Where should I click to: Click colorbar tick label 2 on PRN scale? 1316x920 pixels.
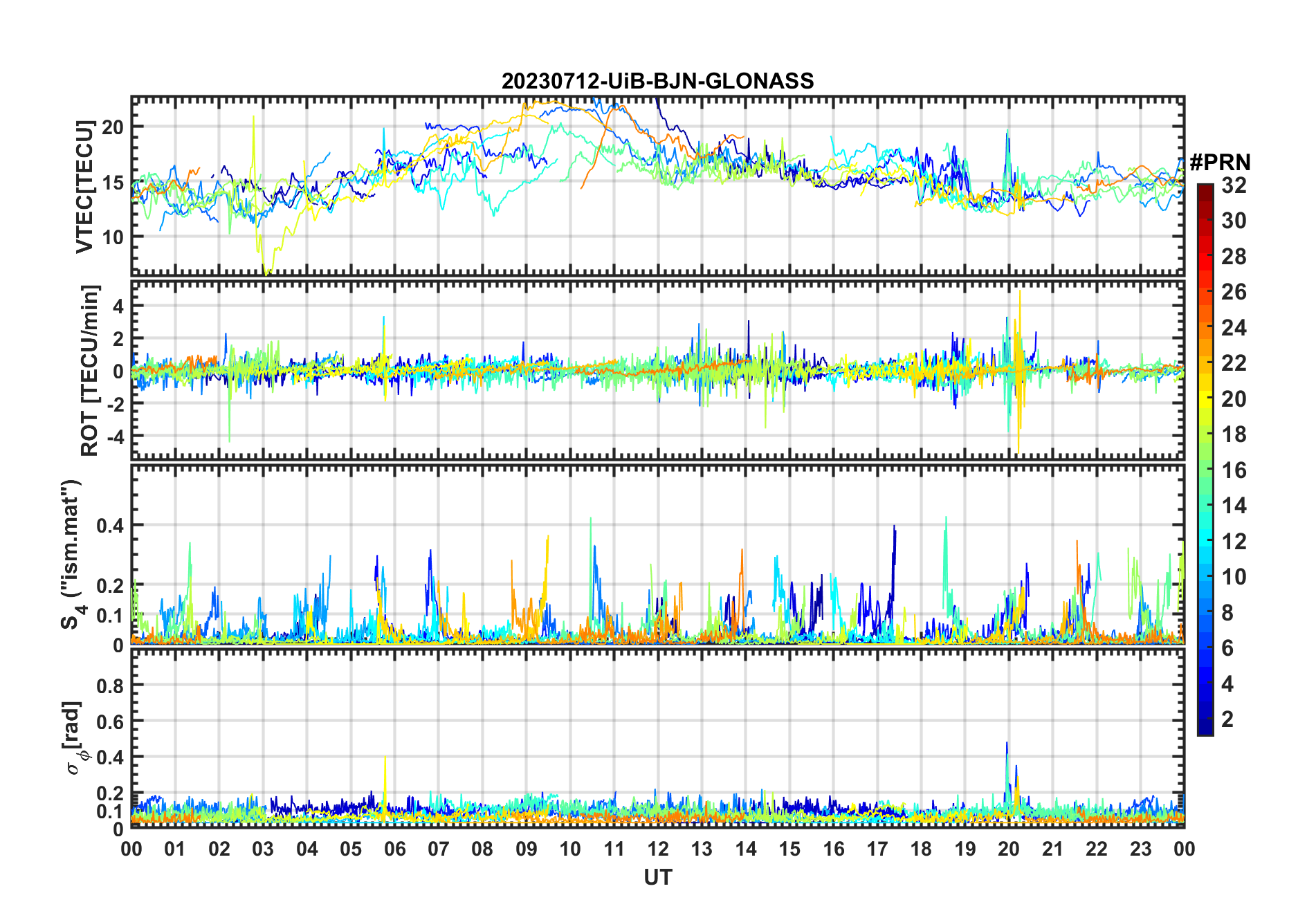[1227, 719]
